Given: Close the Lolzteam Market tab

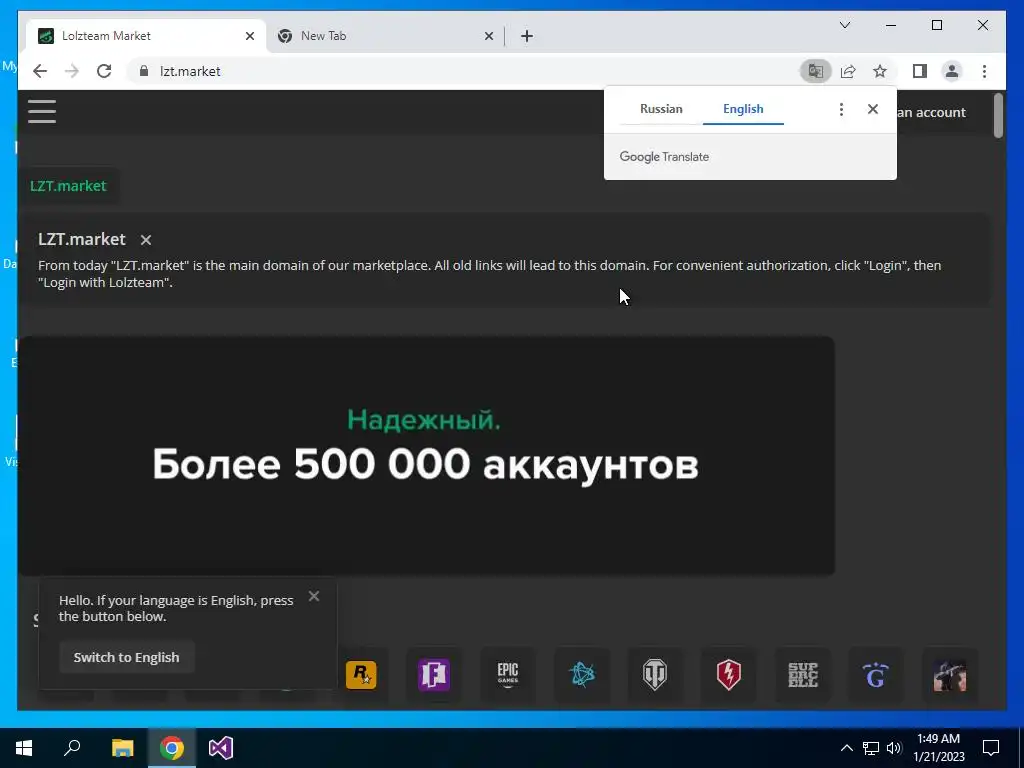Looking at the screenshot, I should (x=249, y=36).
